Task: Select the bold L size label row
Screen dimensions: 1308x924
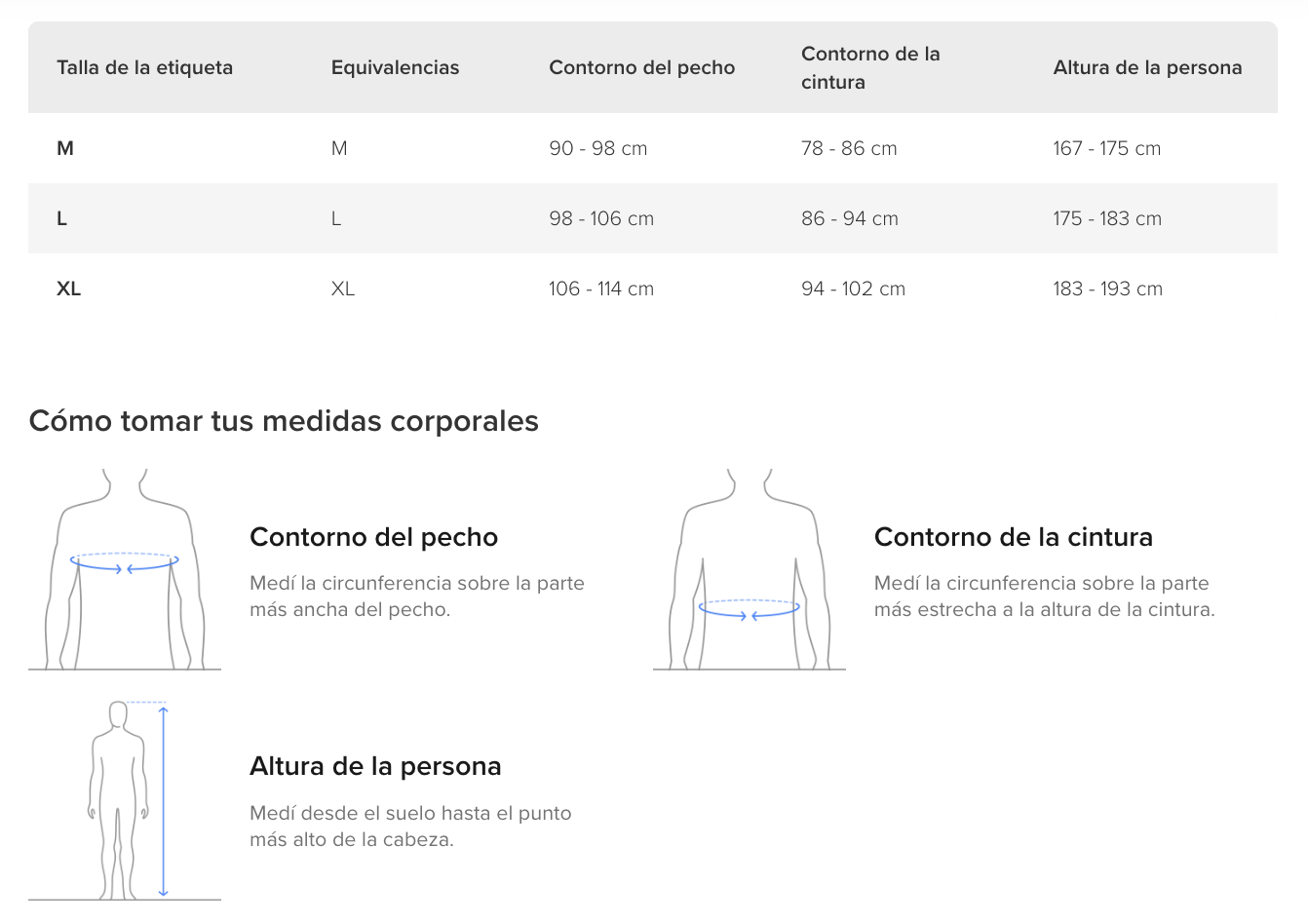Action: (x=61, y=218)
